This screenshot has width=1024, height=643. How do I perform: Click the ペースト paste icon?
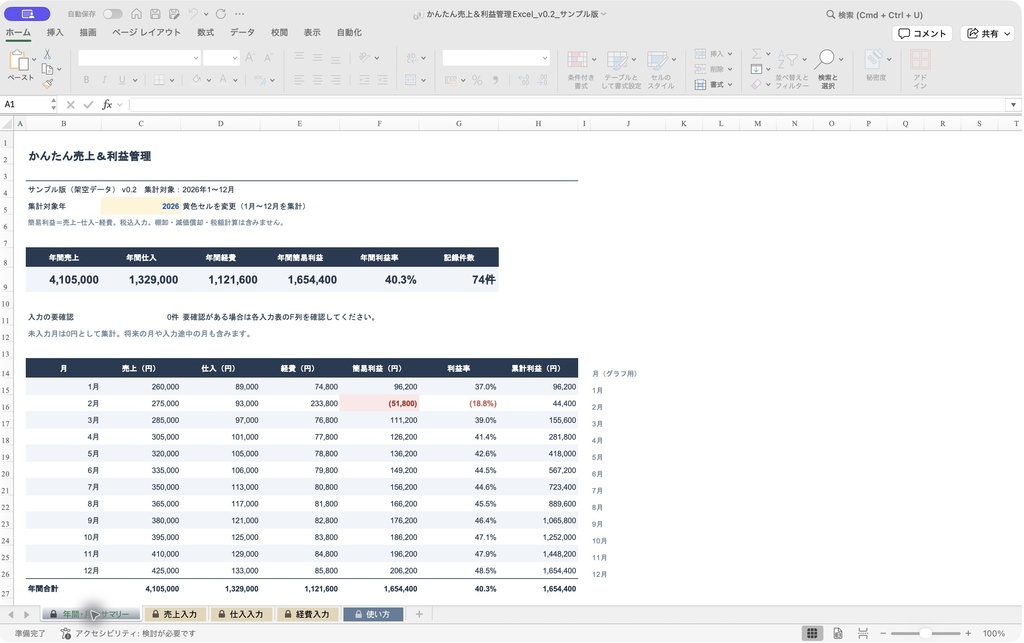(18, 61)
